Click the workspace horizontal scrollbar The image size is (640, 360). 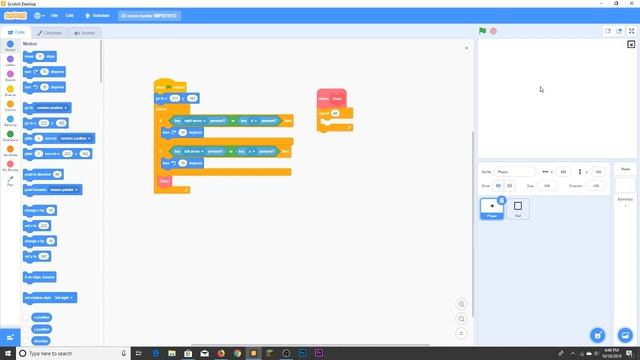coord(310,345)
